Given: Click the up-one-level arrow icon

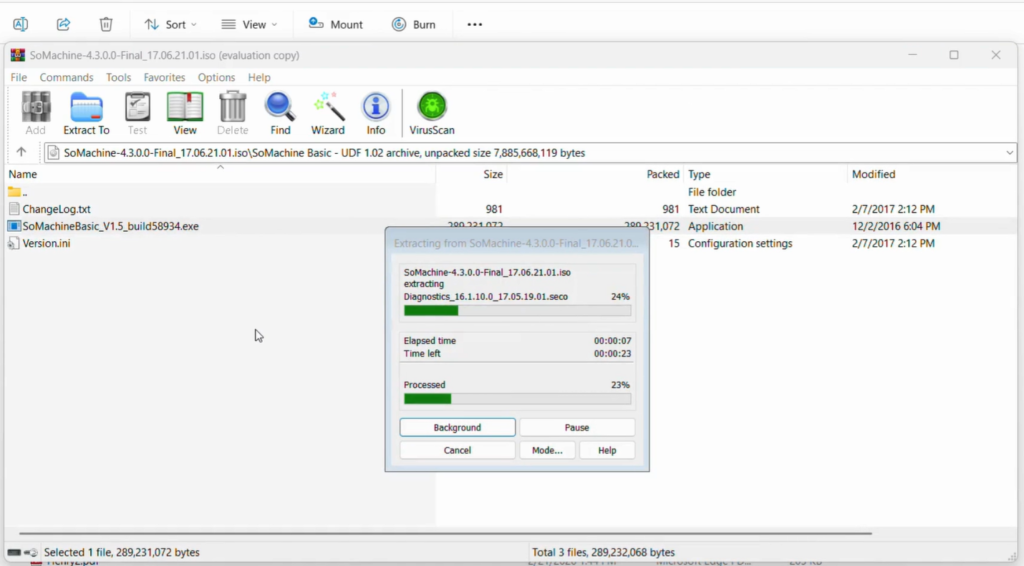Looking at the screenshot, I should (x=21, y=153).
